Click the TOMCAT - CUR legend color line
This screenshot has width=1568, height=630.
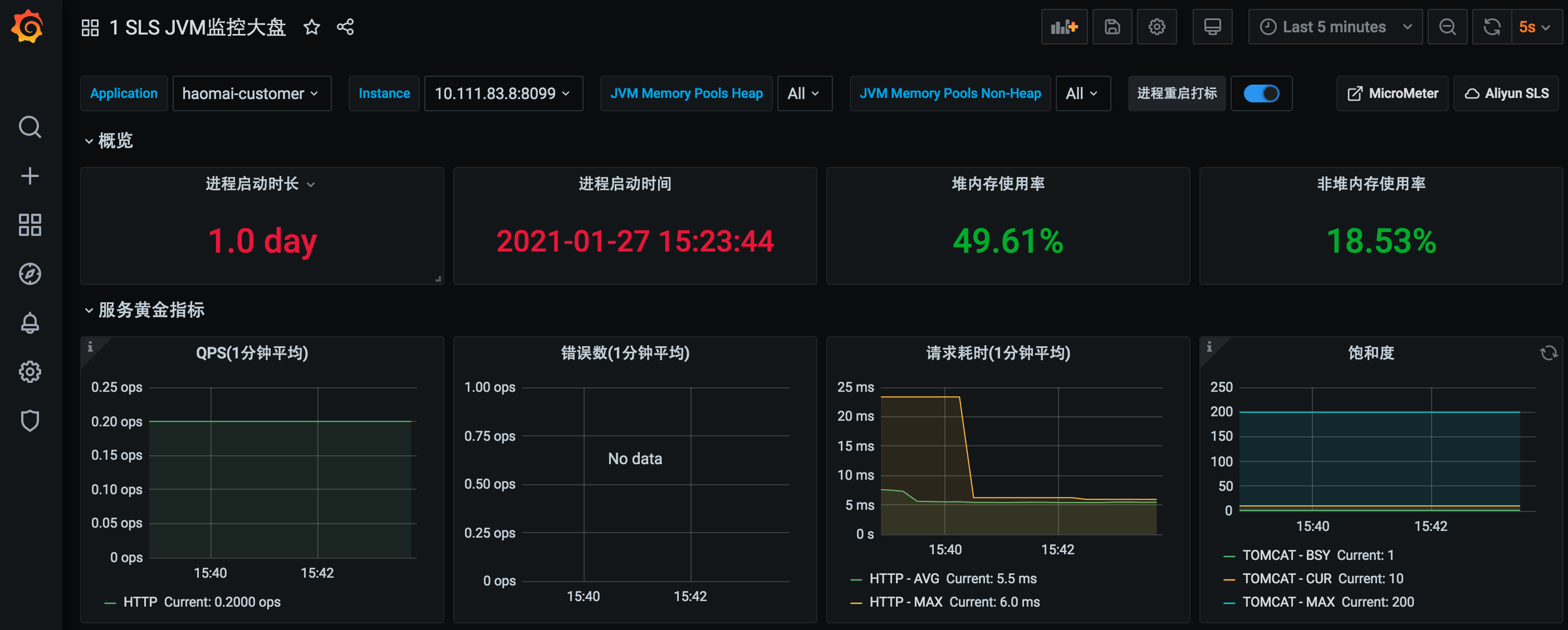[x=1229, y=579]
